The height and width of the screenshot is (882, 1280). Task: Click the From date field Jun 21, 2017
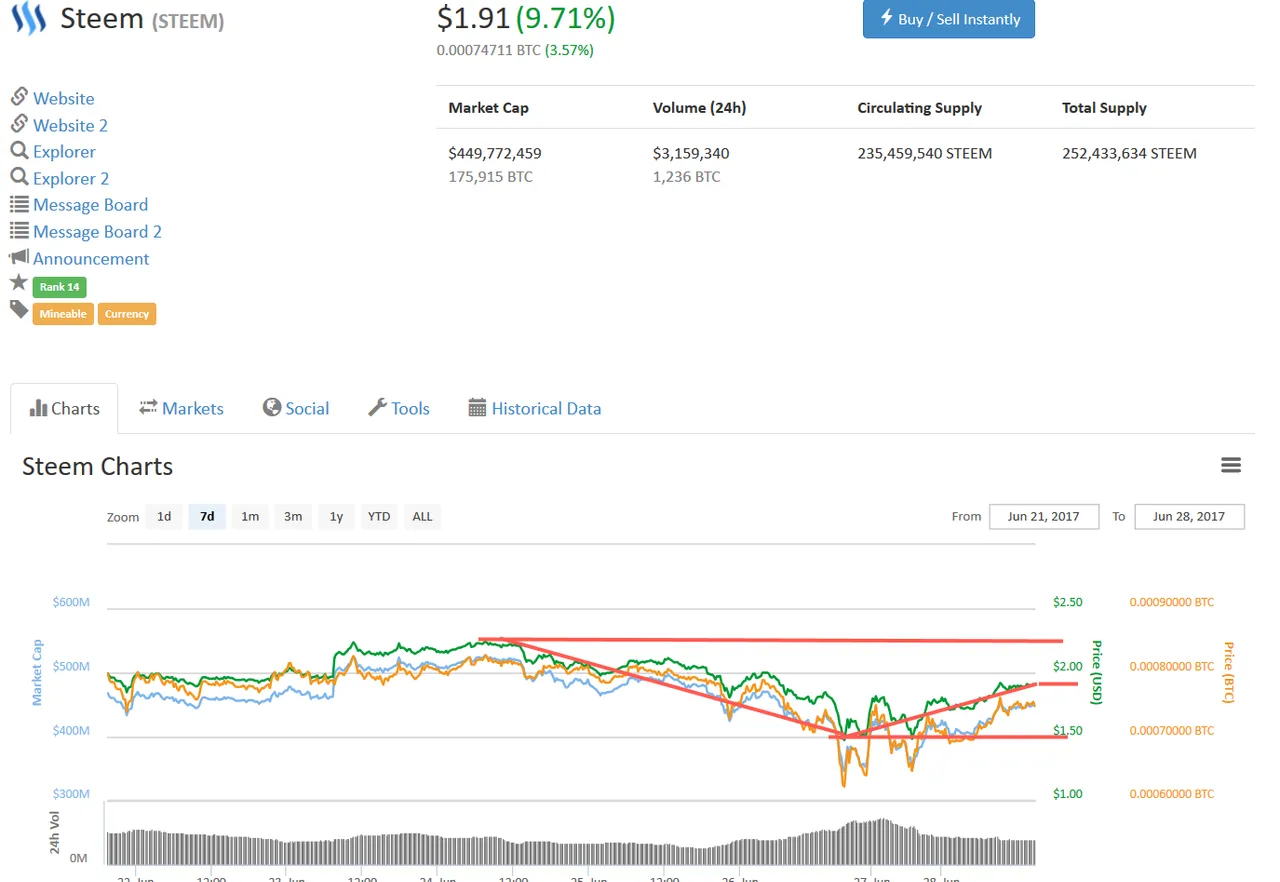[1044, 516]
